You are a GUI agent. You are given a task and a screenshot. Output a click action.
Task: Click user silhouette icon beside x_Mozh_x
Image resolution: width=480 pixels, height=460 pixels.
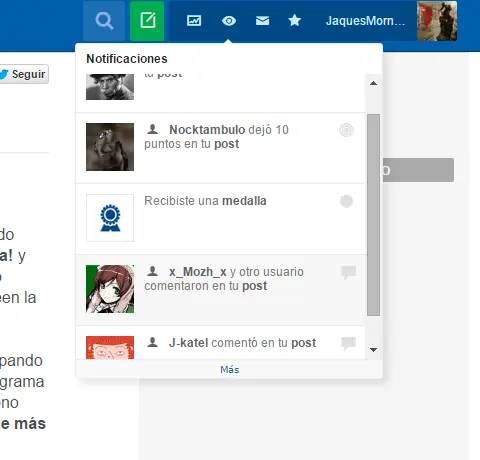tap(153, 271)
